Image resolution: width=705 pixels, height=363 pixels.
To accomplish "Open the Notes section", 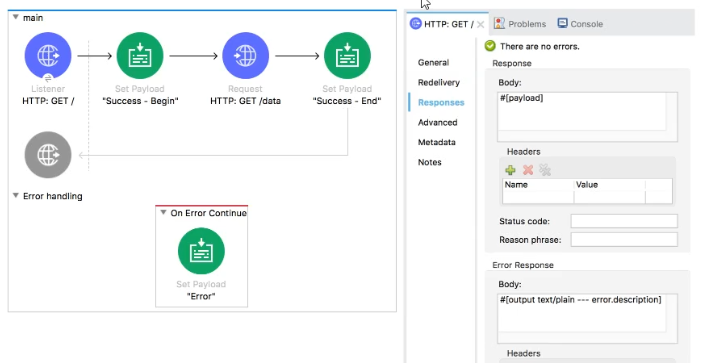I will coord(429,162).
